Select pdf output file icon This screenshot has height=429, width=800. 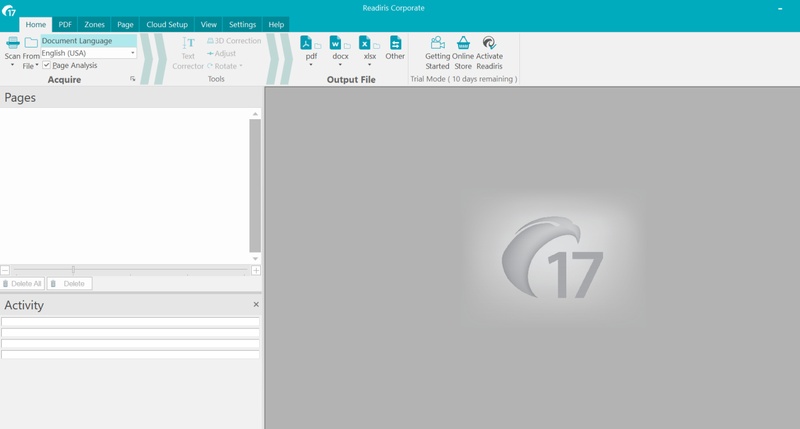(x=306, y=43)
